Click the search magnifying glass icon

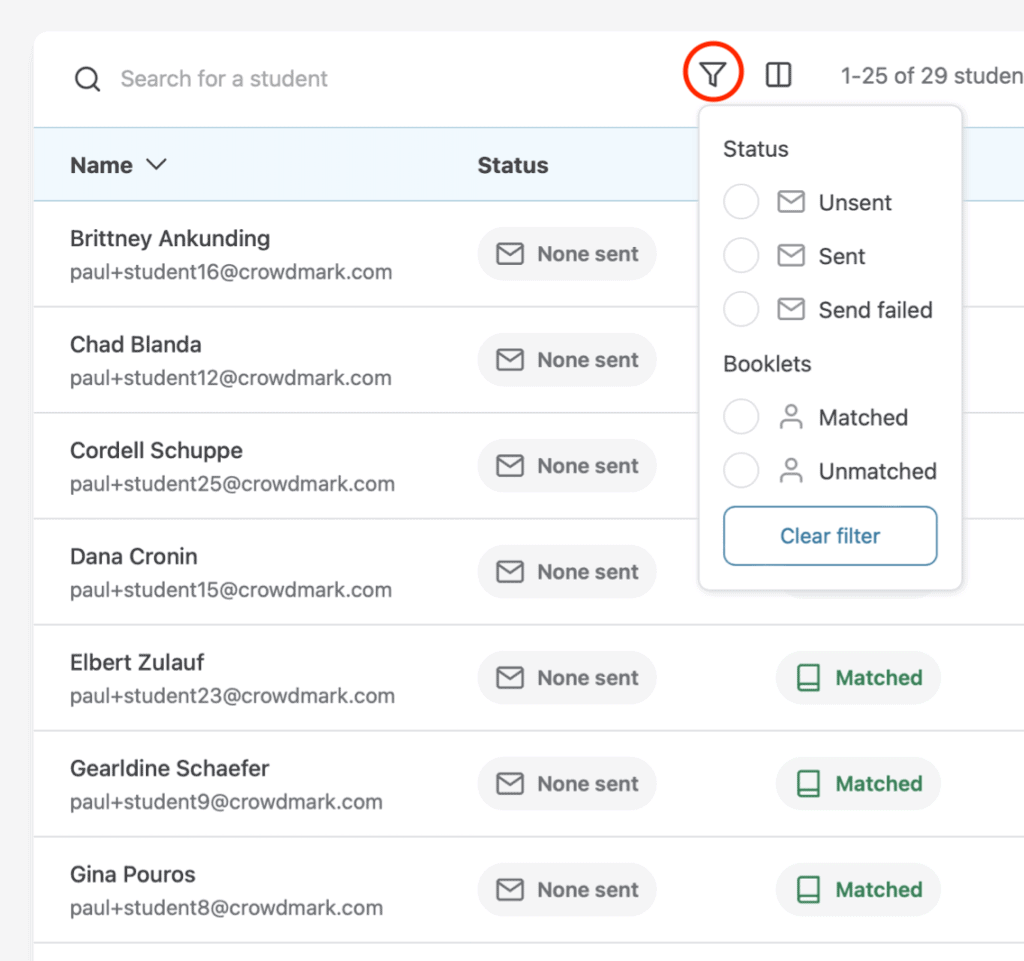pyautogui.click(x=87, y=78)
